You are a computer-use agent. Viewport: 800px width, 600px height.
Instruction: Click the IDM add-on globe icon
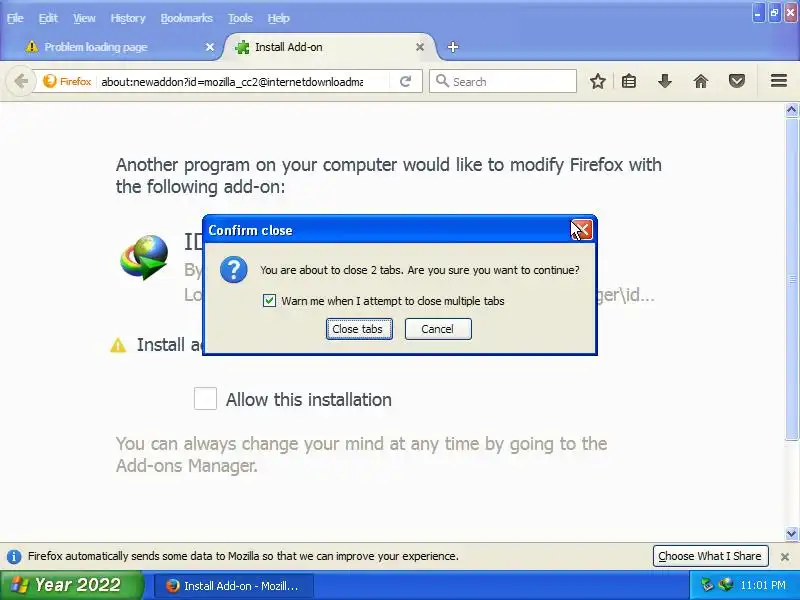(x=144, y=257)
